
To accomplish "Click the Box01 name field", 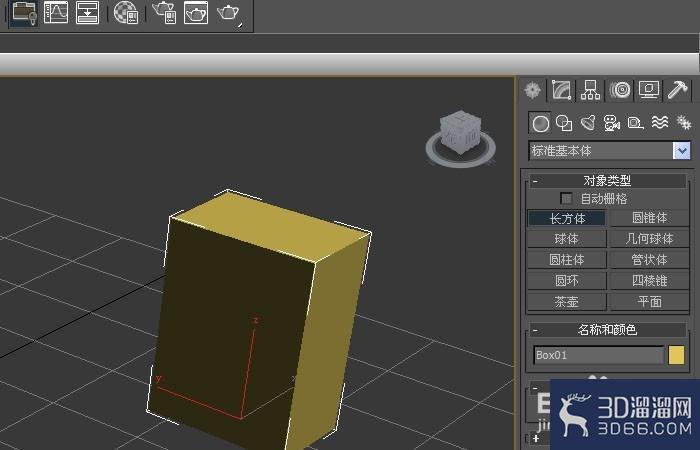I will tap(599, 355).
